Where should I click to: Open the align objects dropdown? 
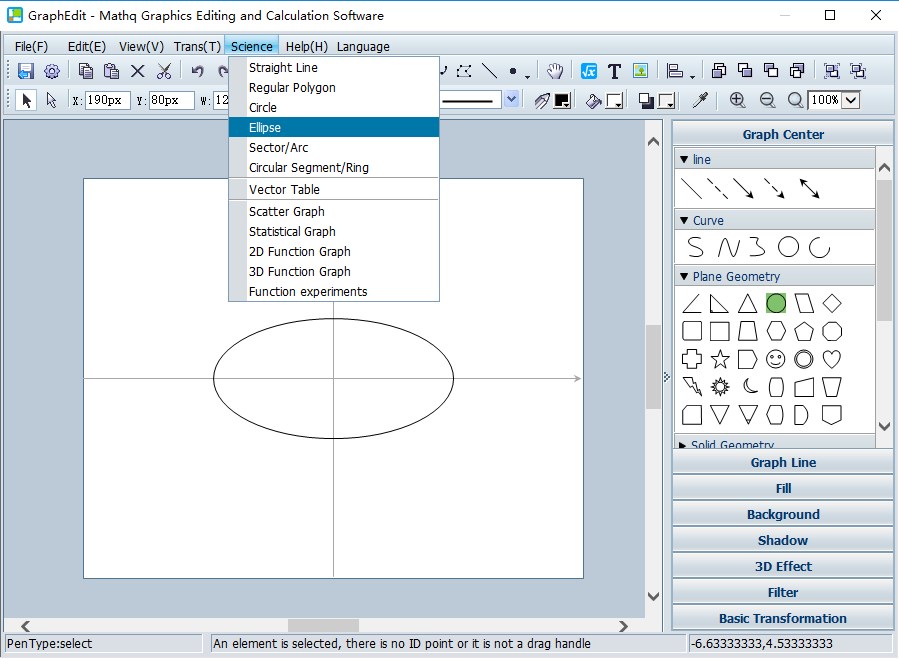click(x=692, y=76)
